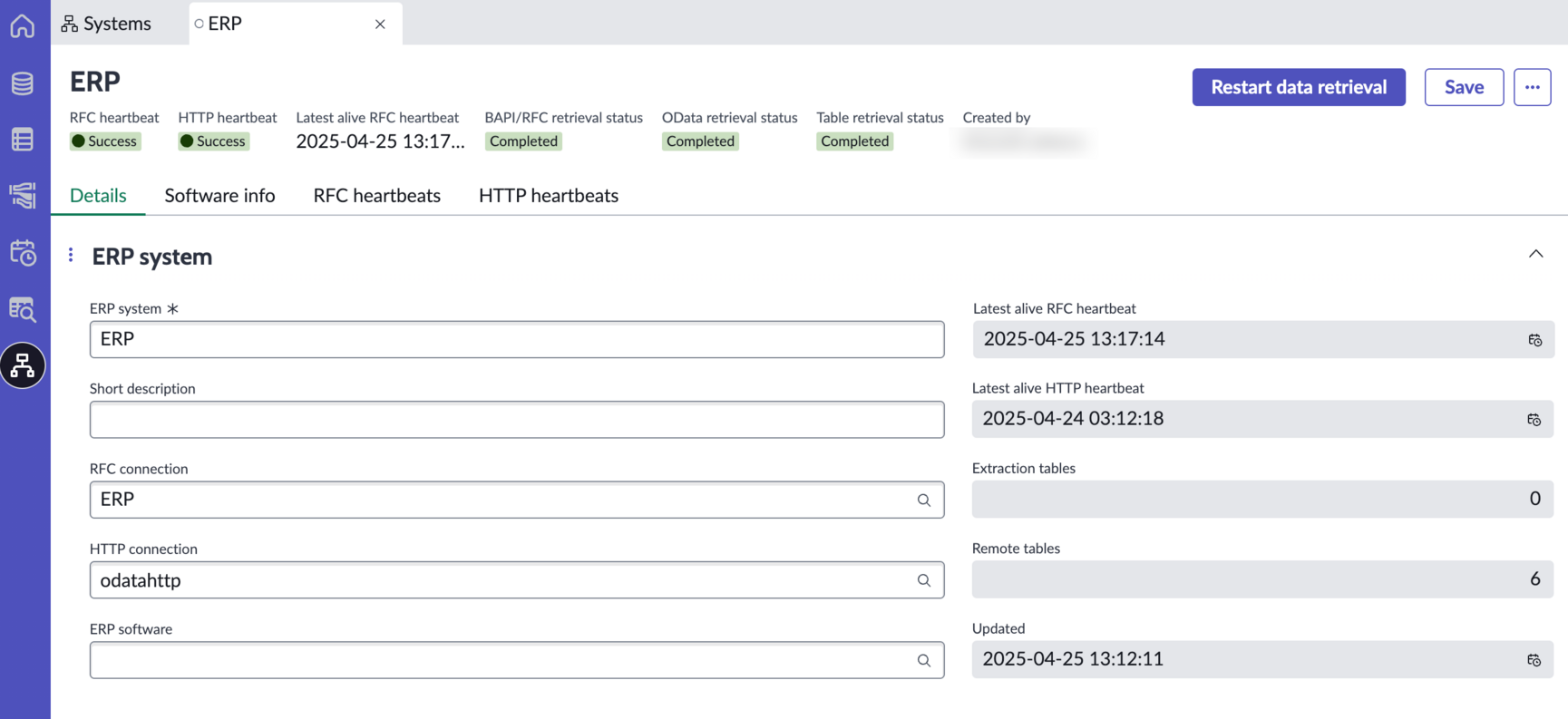1568x719 pixels.
Task: Focus the ERP system name field
Action: [517, 339]
